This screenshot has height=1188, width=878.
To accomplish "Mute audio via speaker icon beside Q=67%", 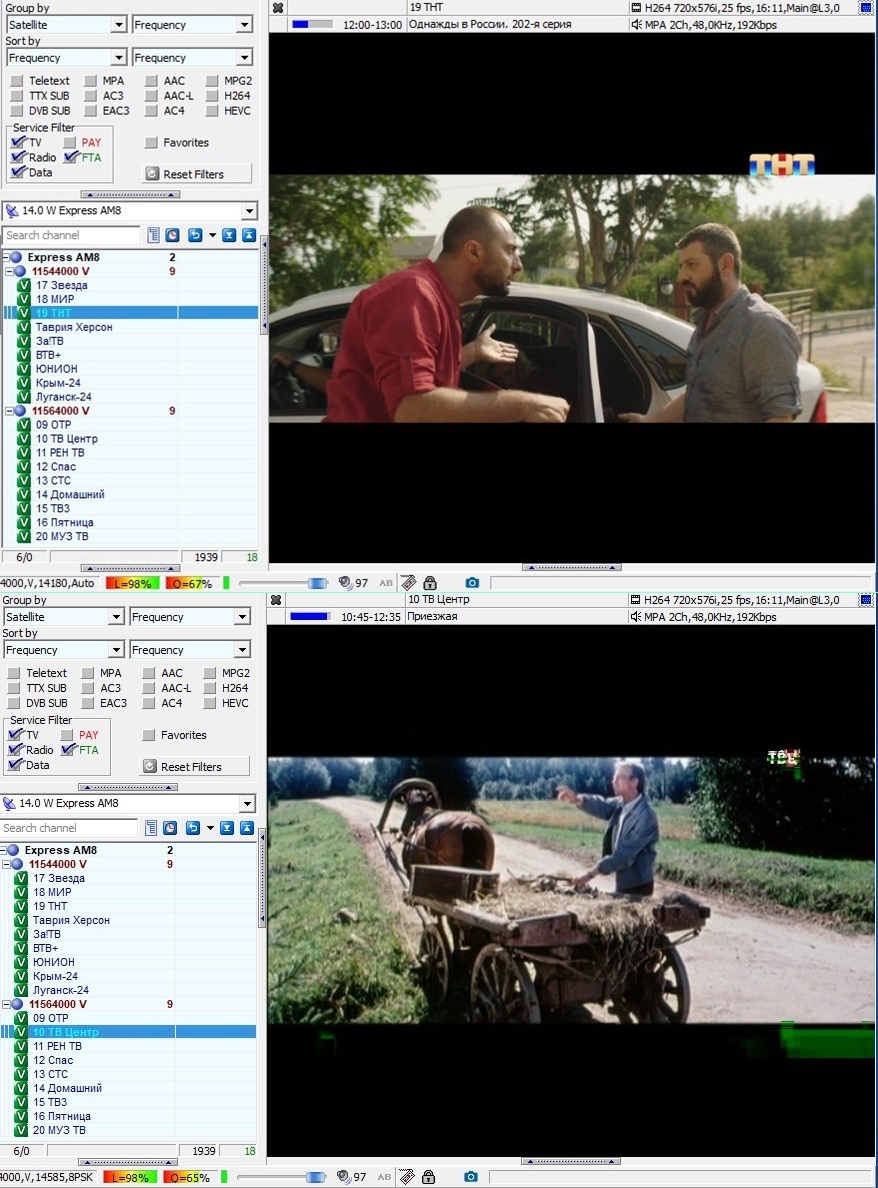I will [x=345, y=583].
